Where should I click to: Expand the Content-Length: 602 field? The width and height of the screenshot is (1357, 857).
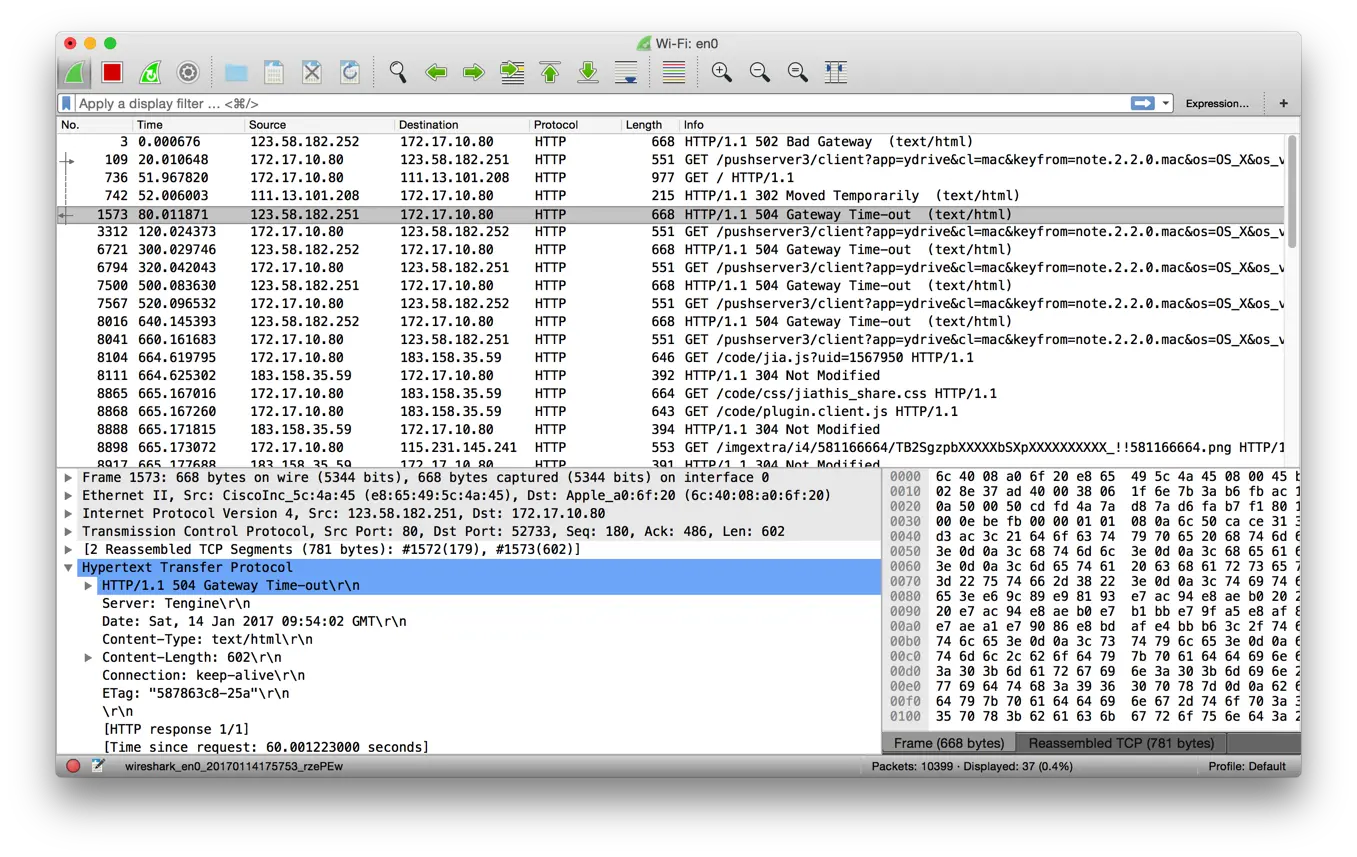point(88,658)
